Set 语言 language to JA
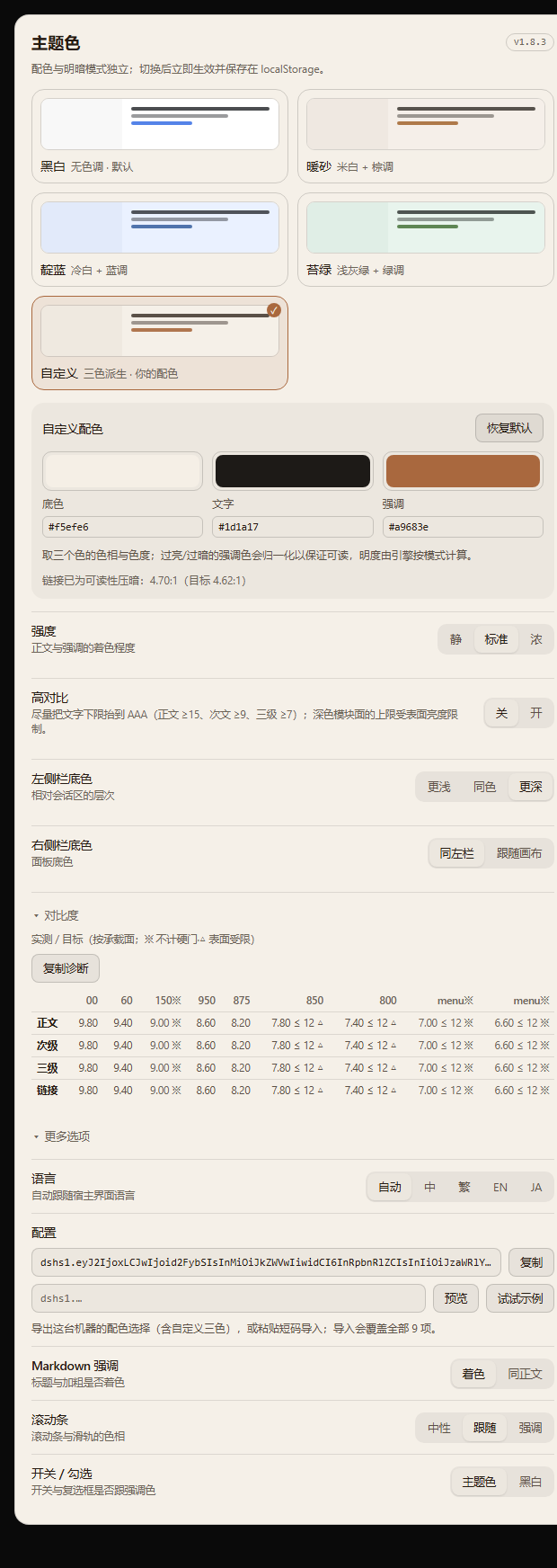 [536, 1187]
